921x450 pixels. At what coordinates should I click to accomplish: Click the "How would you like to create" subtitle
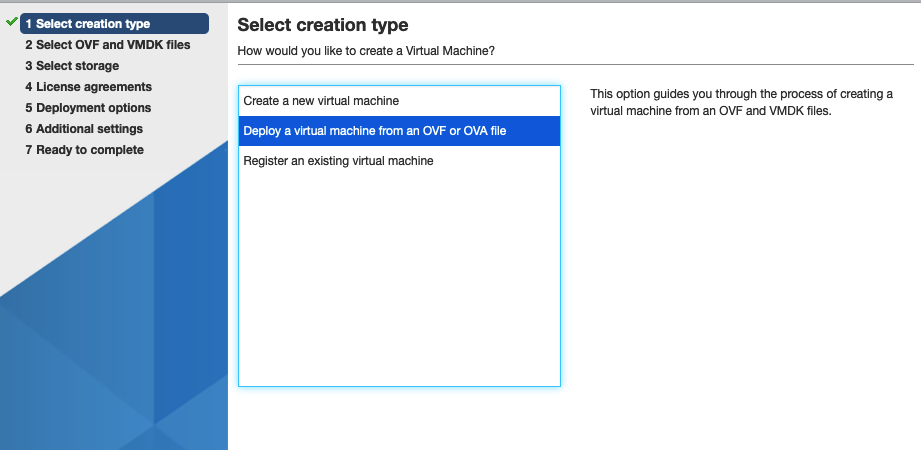click(366, 50)
